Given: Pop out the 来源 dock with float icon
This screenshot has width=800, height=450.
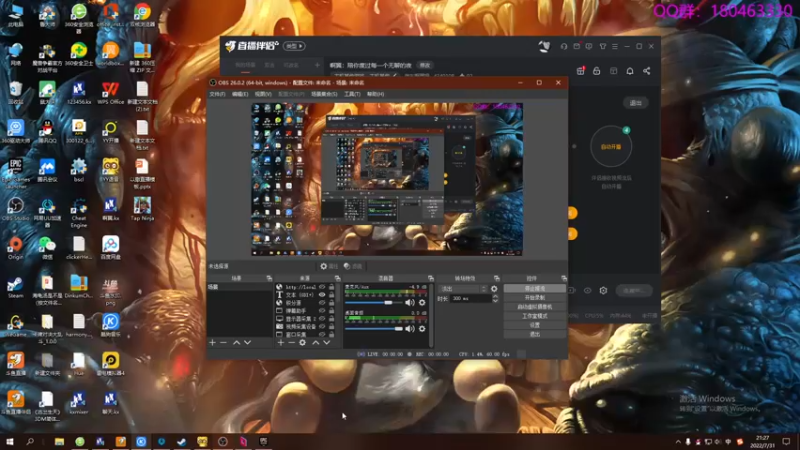Looking at the screenshot, I should pyautogui.click(x=337, y=278).
